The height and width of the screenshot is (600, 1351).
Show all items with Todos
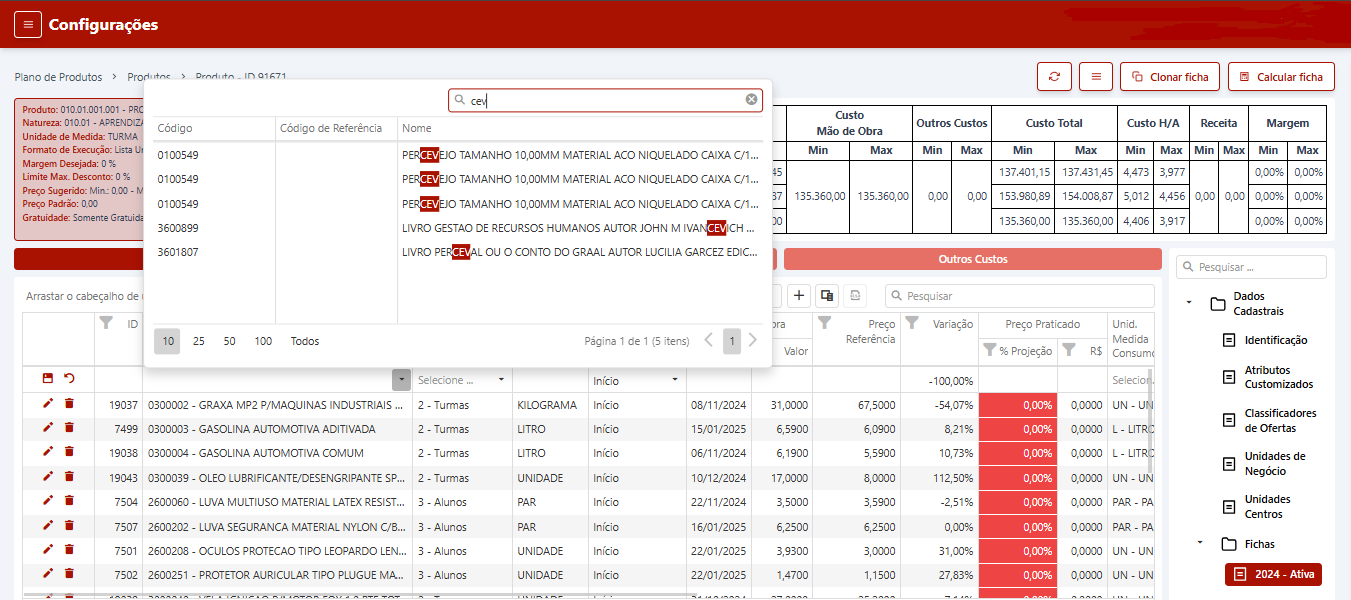[305, 341]
